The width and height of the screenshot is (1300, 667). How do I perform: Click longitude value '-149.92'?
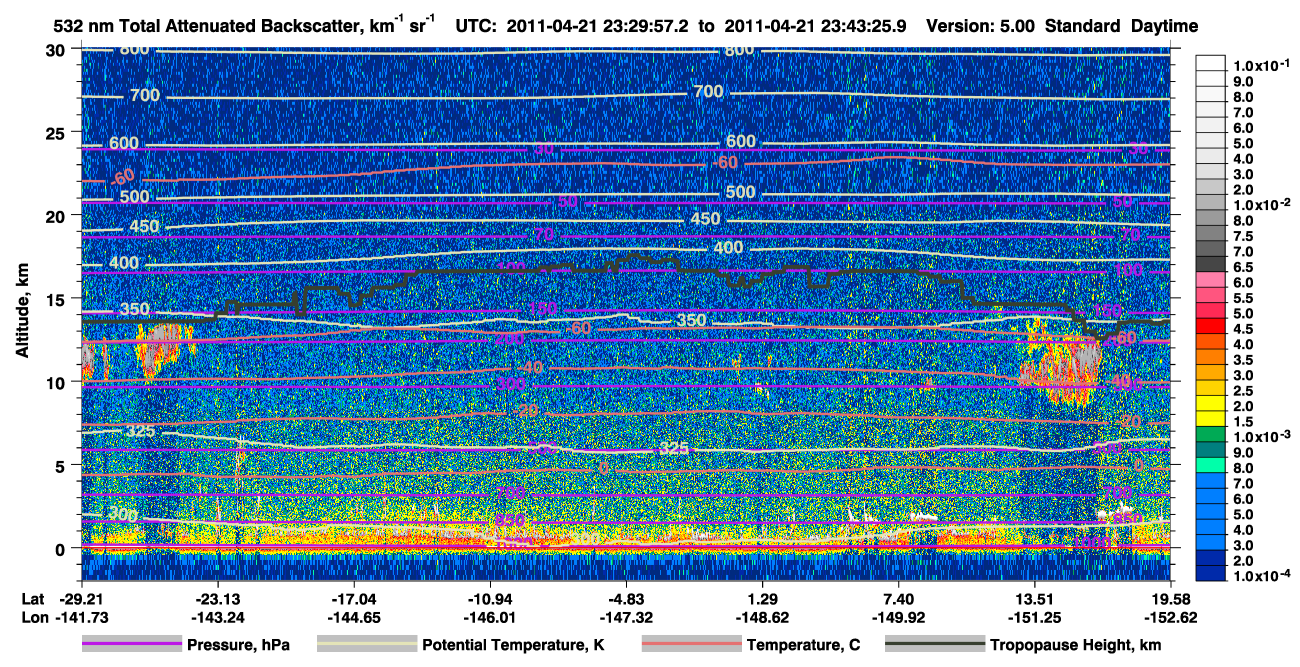[899, 617]
